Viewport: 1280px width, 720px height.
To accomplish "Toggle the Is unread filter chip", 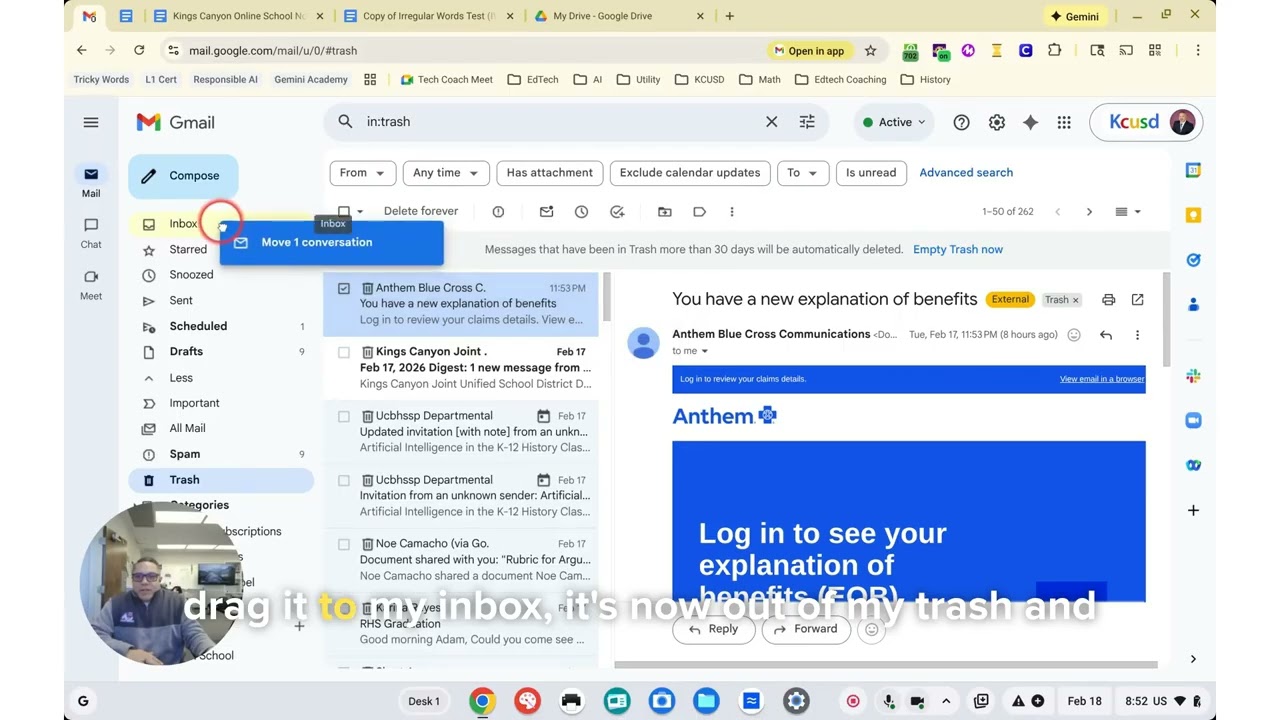I will coord(871,173).
